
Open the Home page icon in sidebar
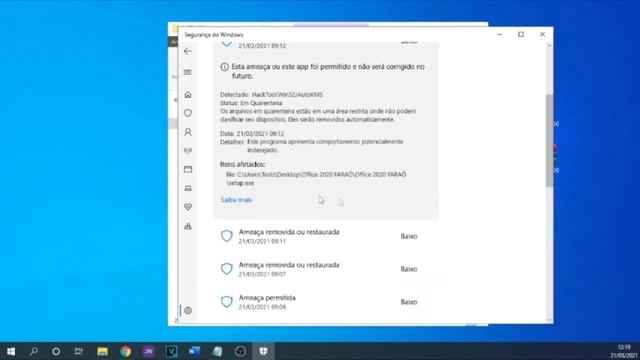pyautogui.click(x=188, y=95)
